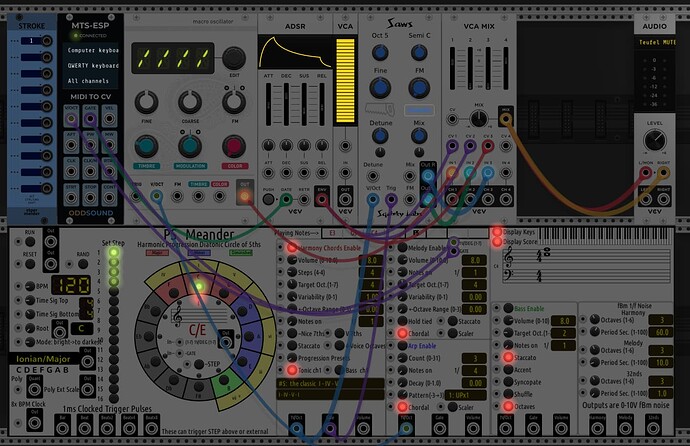The height and width of the screenshot is (446, 690).
Task: Adjust the ADSR ATT slider
Action: pyautogui.click(x=268, y=104)
